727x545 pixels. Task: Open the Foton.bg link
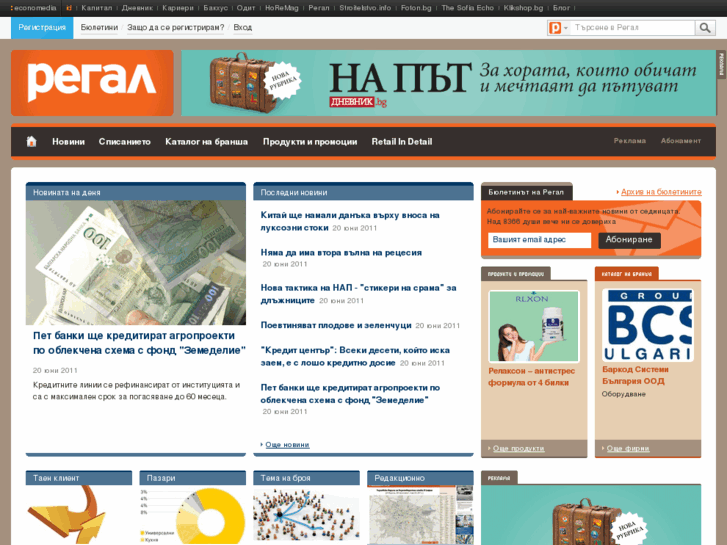click(x=416, y=8)
